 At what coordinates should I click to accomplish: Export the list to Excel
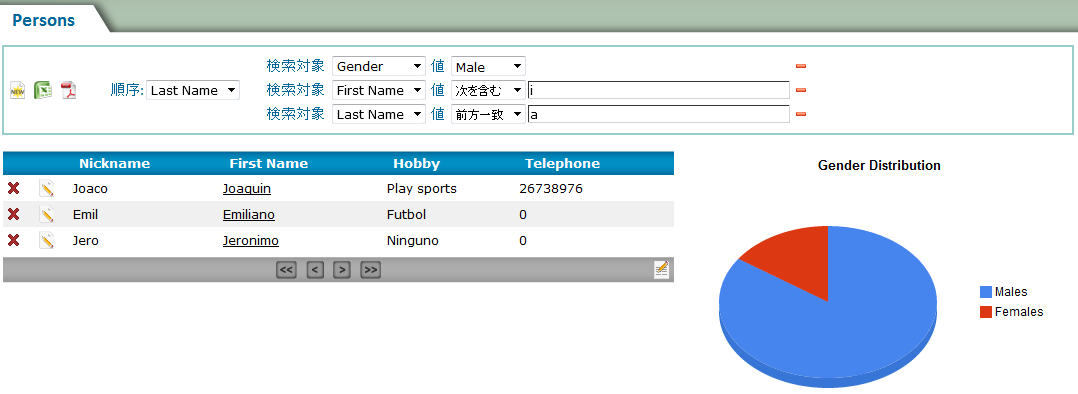pyautogui.click(x=43, y=90)
